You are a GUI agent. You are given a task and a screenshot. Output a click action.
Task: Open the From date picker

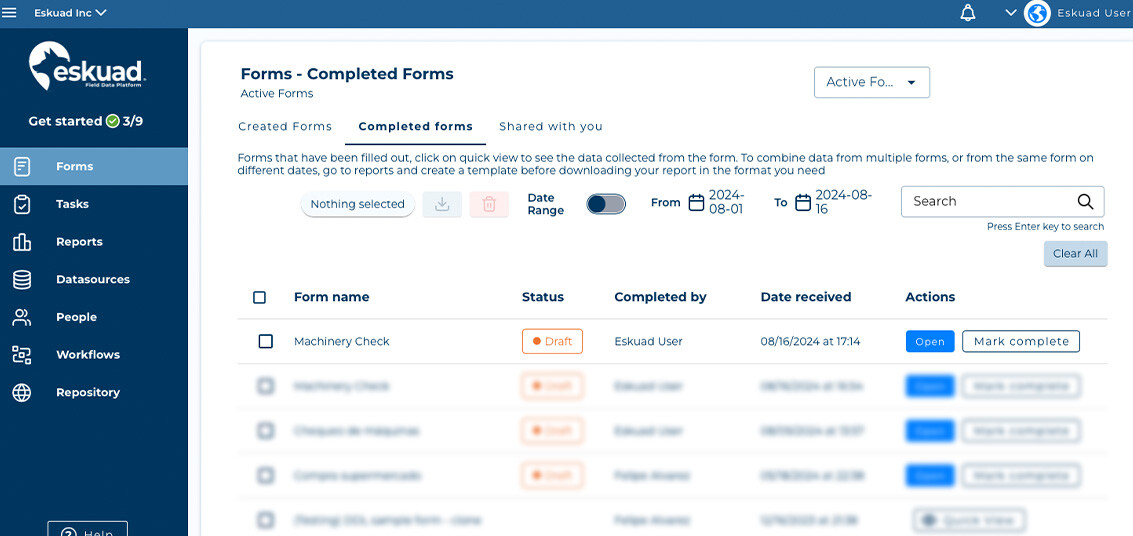tap(699, 203)
